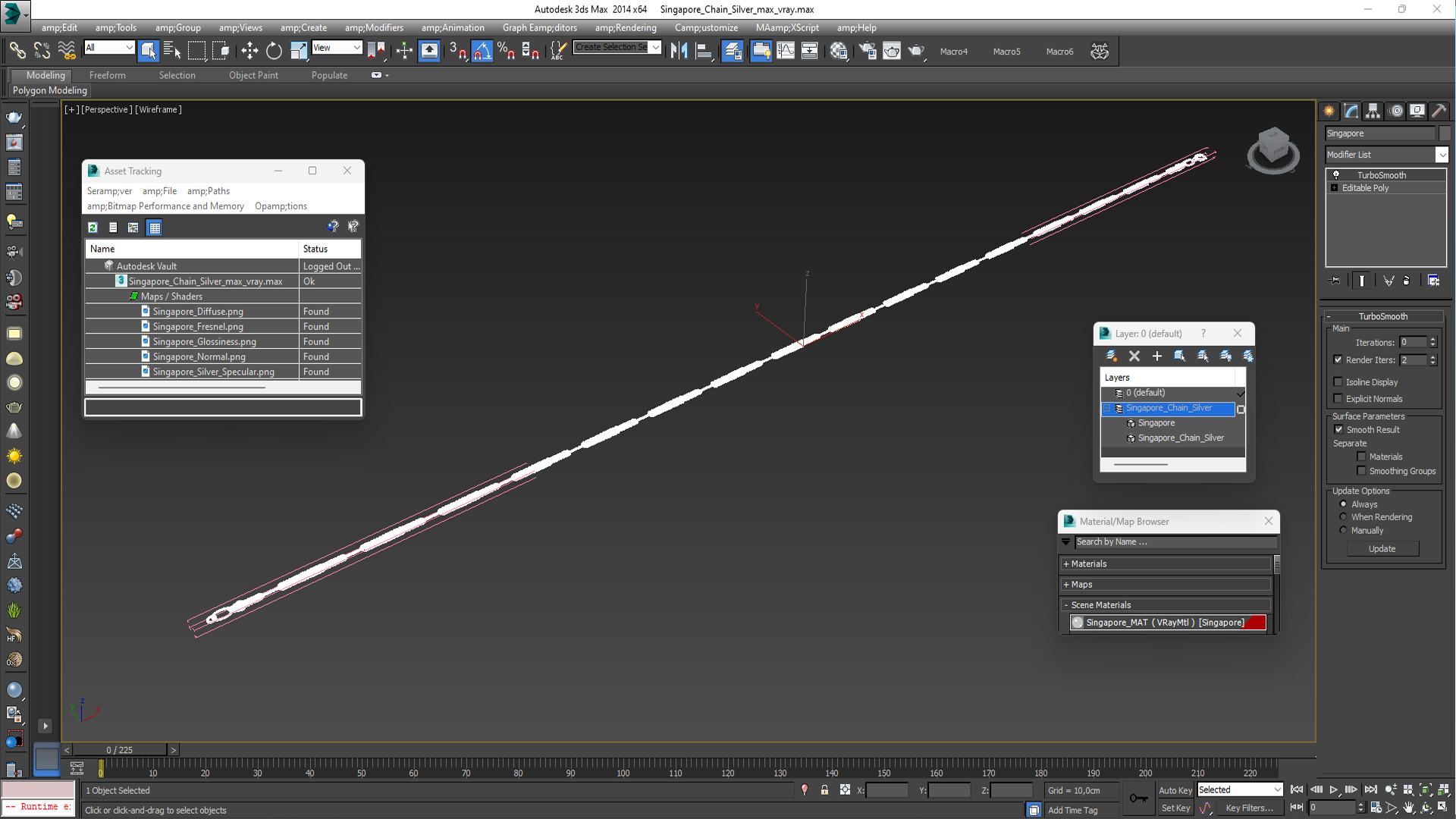The width and height of the screenshot is (1456, 819).
Task: Open the Display command panel tab
Action: click(x=1417, y=111)
